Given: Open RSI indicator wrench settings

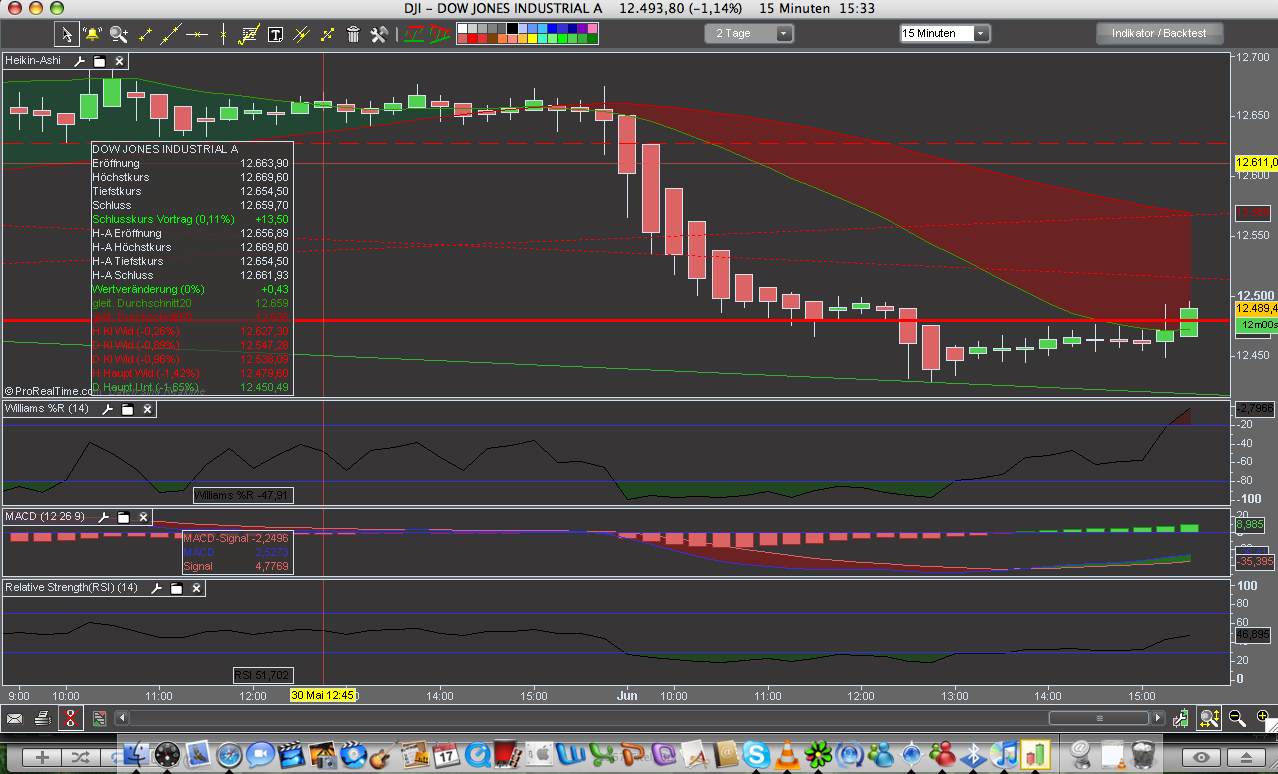Looking at the screenshot, I should [x=157, y=588].
